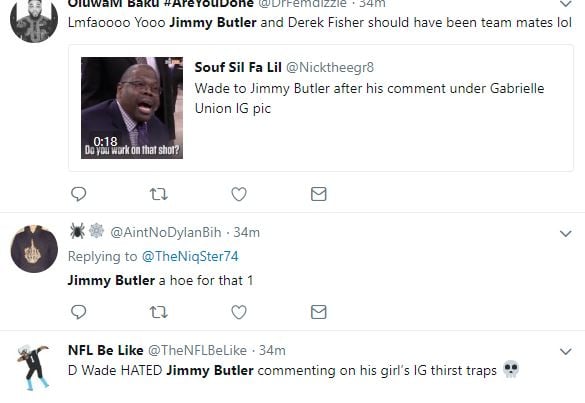Open the @AintNoDylanBih handle

(166, 232)
